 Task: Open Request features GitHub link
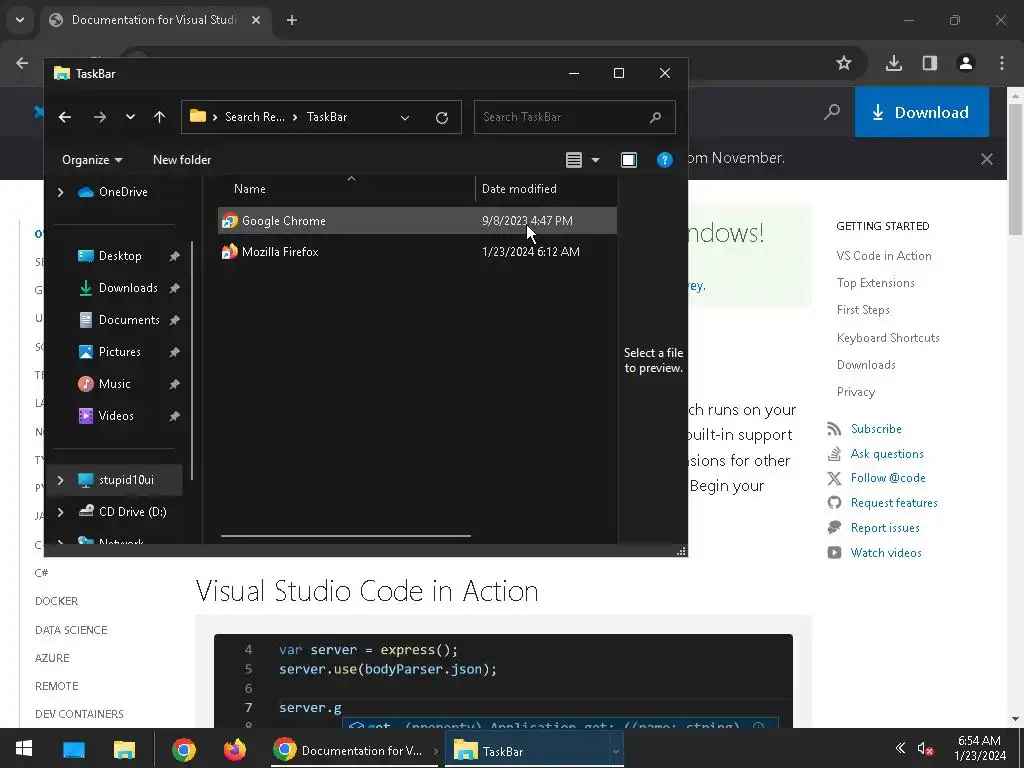(894, 503)
